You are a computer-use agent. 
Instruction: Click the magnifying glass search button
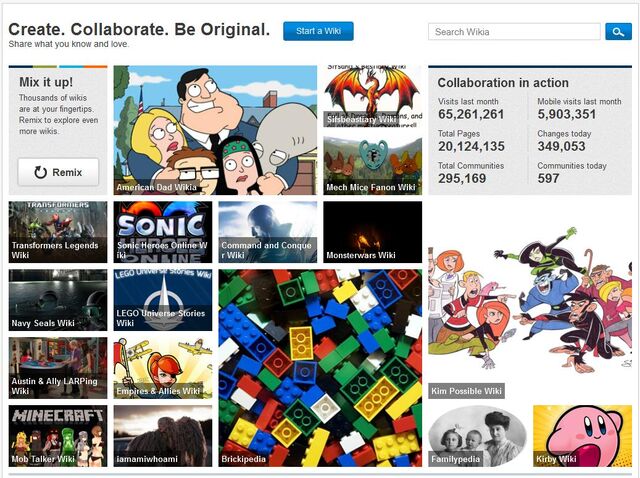618,31
